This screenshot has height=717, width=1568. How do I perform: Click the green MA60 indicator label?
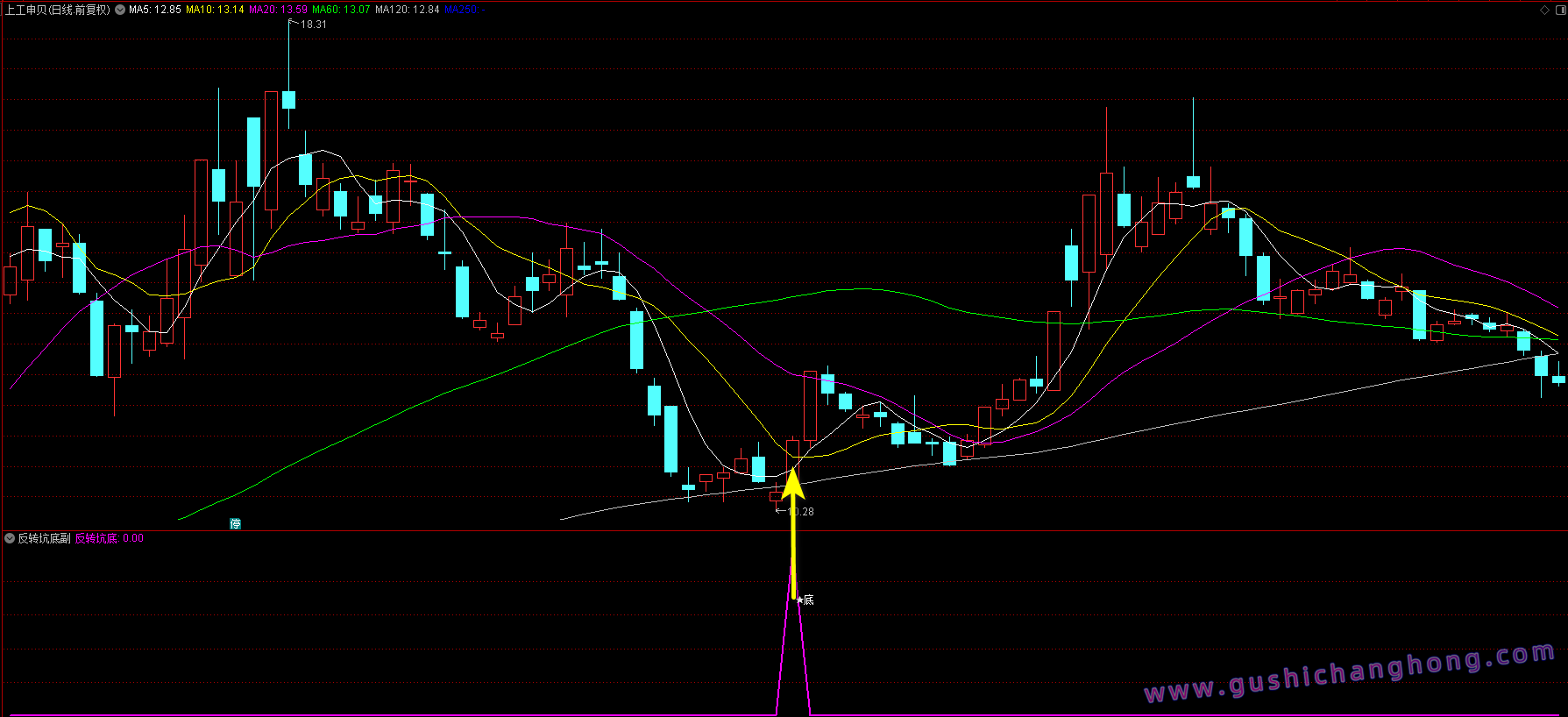pos(341,10)
